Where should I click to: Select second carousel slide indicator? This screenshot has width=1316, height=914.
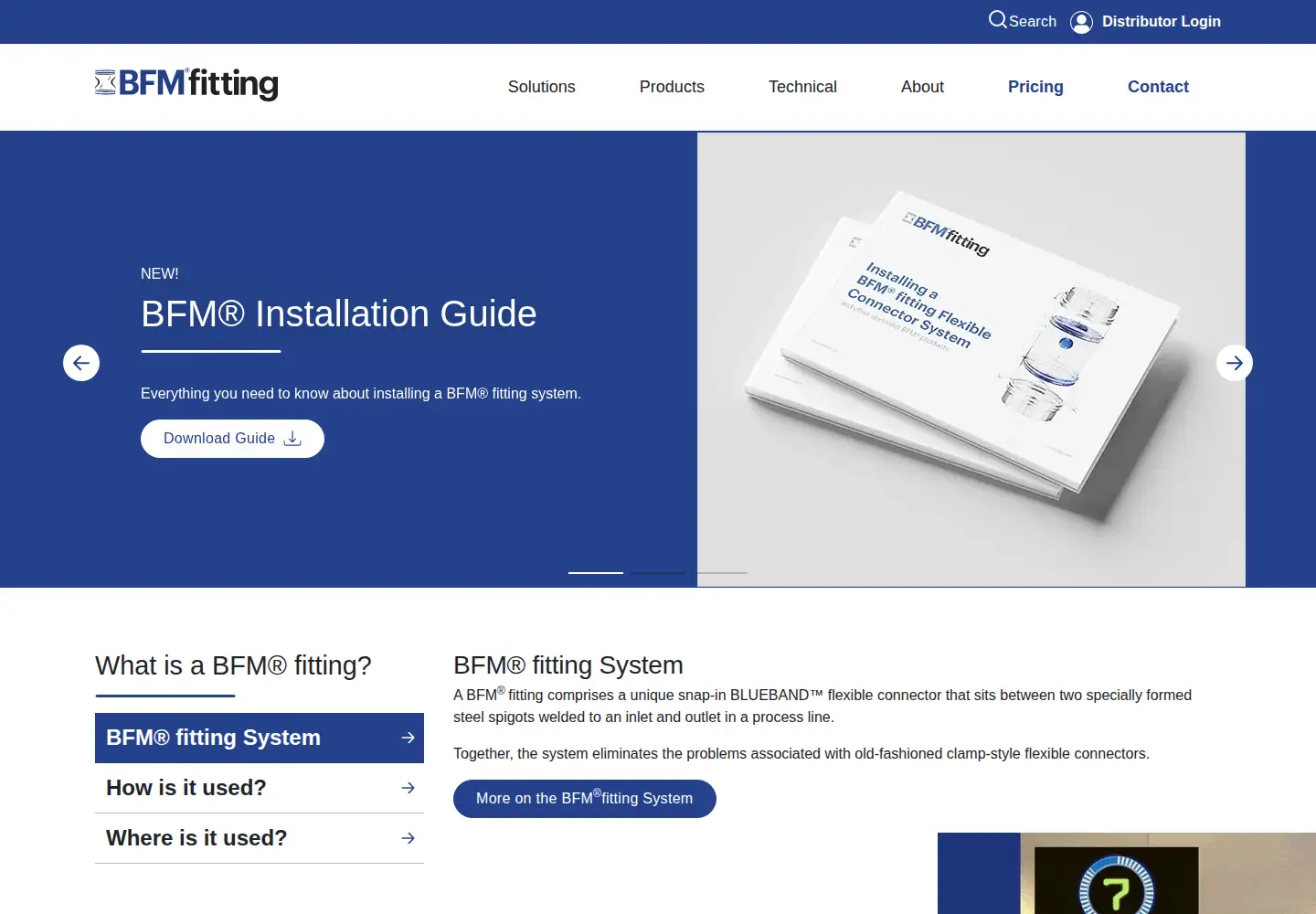click(x=658, y=572)
